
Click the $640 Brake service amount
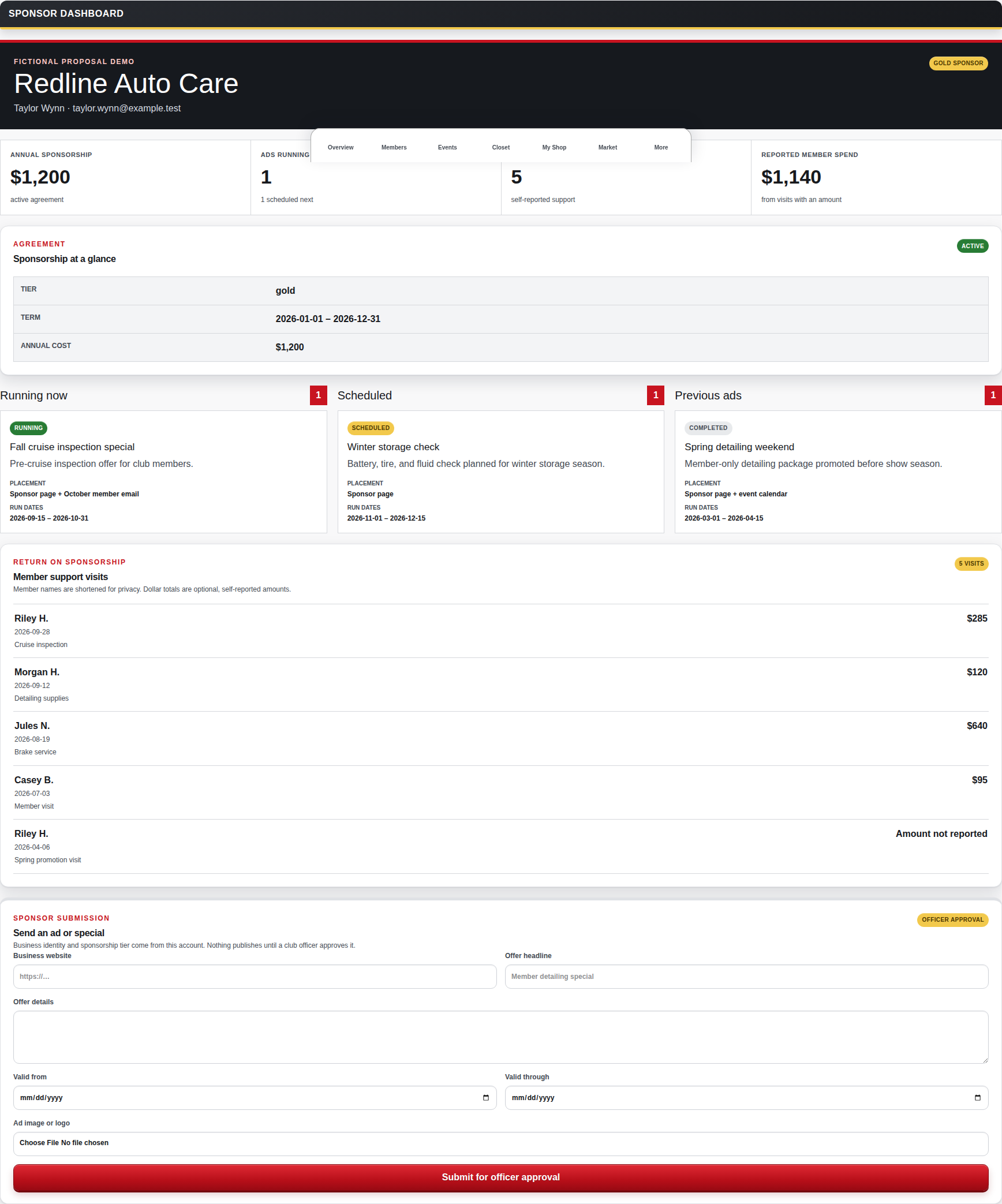[977, 726]
